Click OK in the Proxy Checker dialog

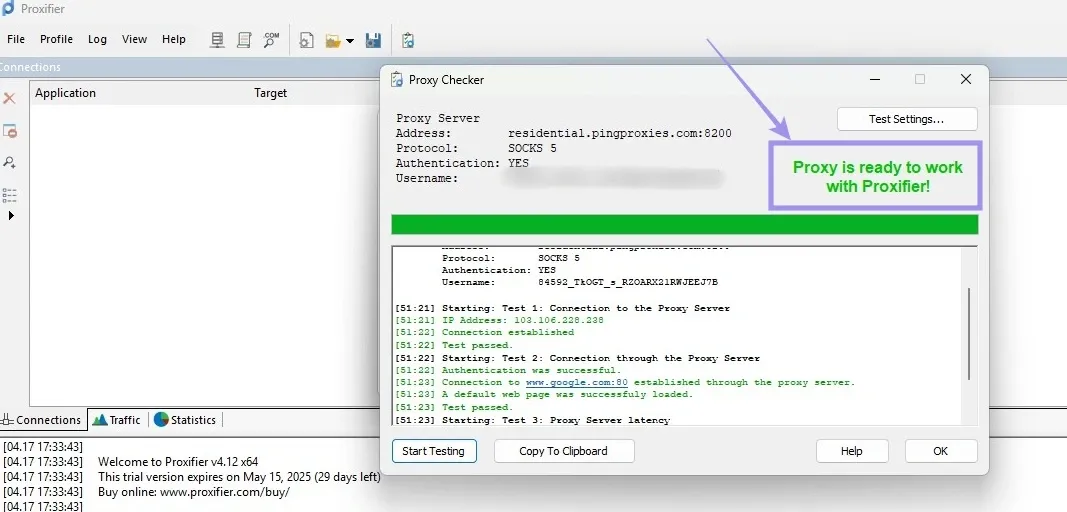click(941, 451)
